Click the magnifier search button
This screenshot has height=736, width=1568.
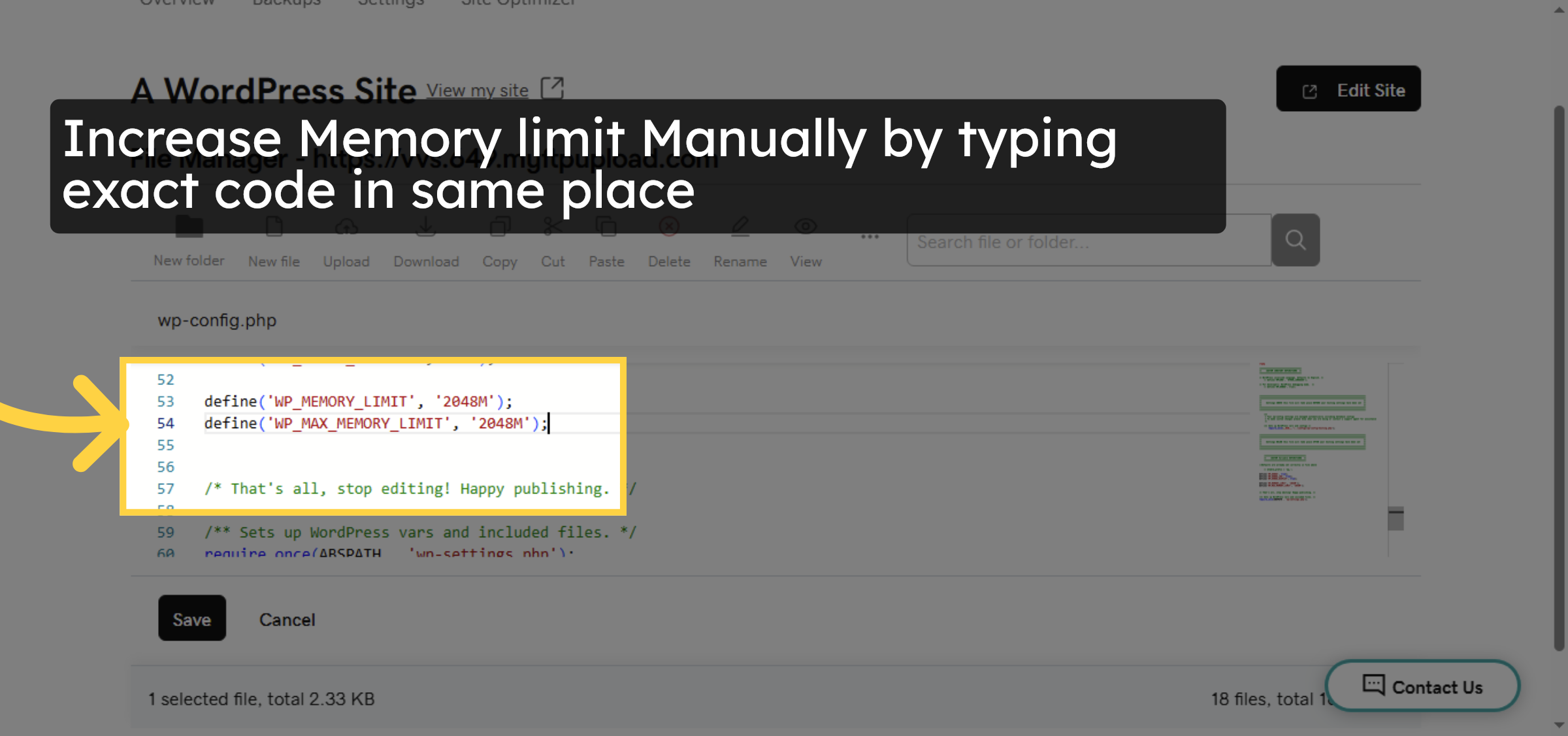point(1296,241)
